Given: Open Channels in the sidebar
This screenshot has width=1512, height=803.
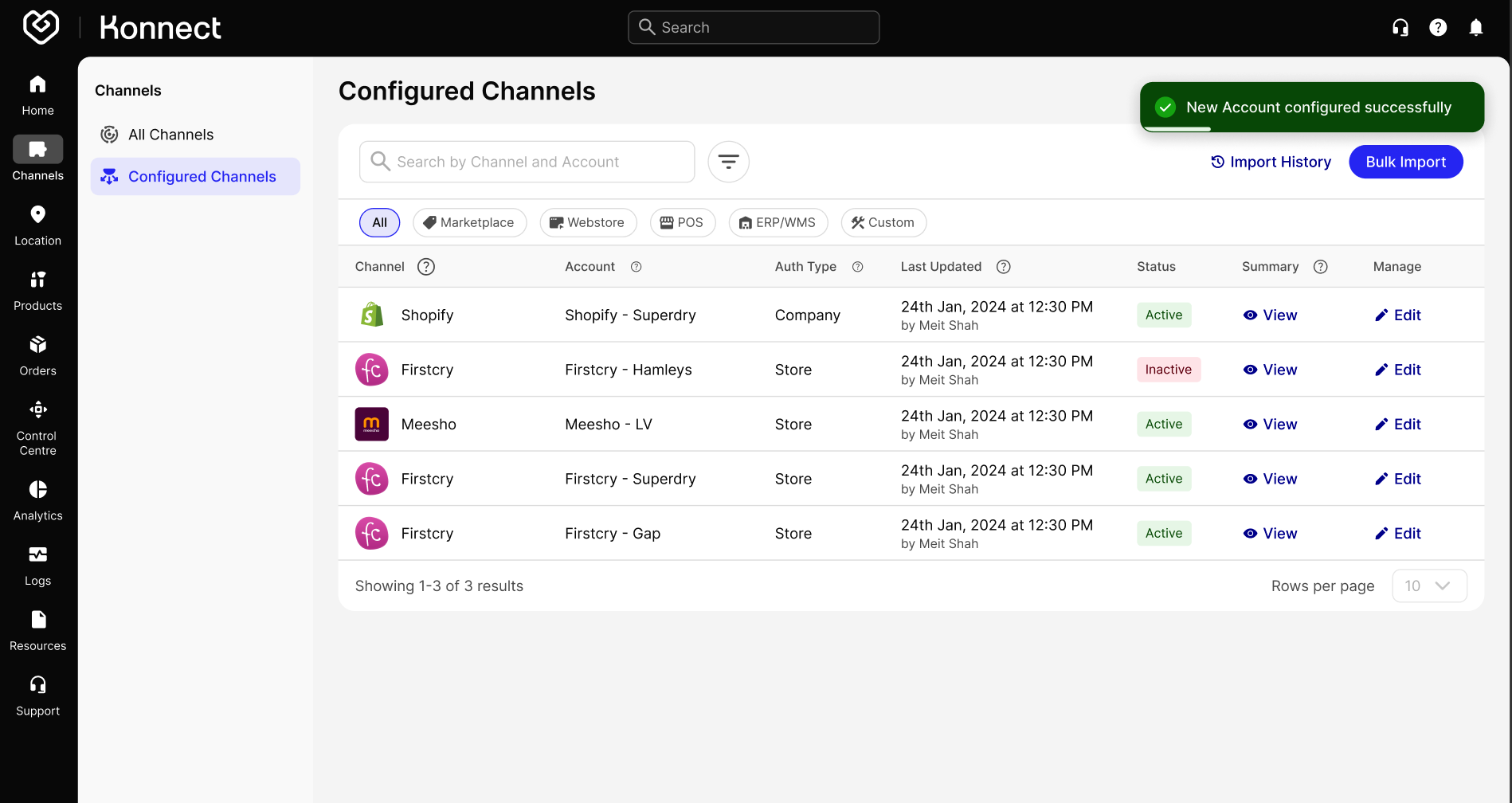Looking at the screenshot, I should (37, 159).
